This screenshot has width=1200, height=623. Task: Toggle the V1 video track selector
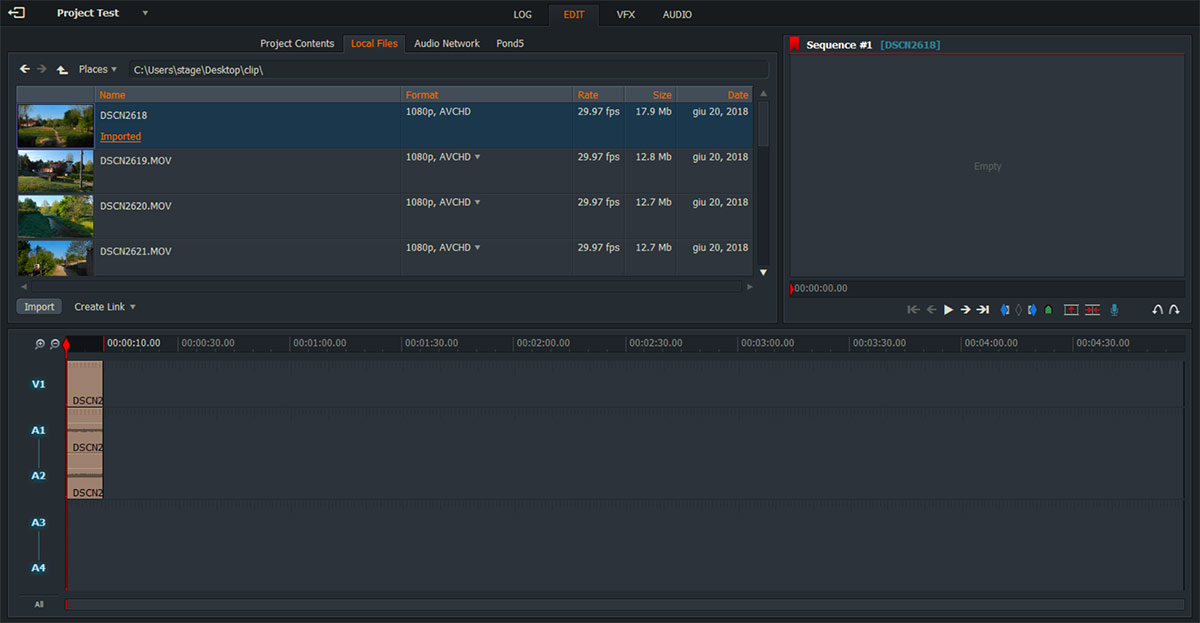tap(38, 384)
